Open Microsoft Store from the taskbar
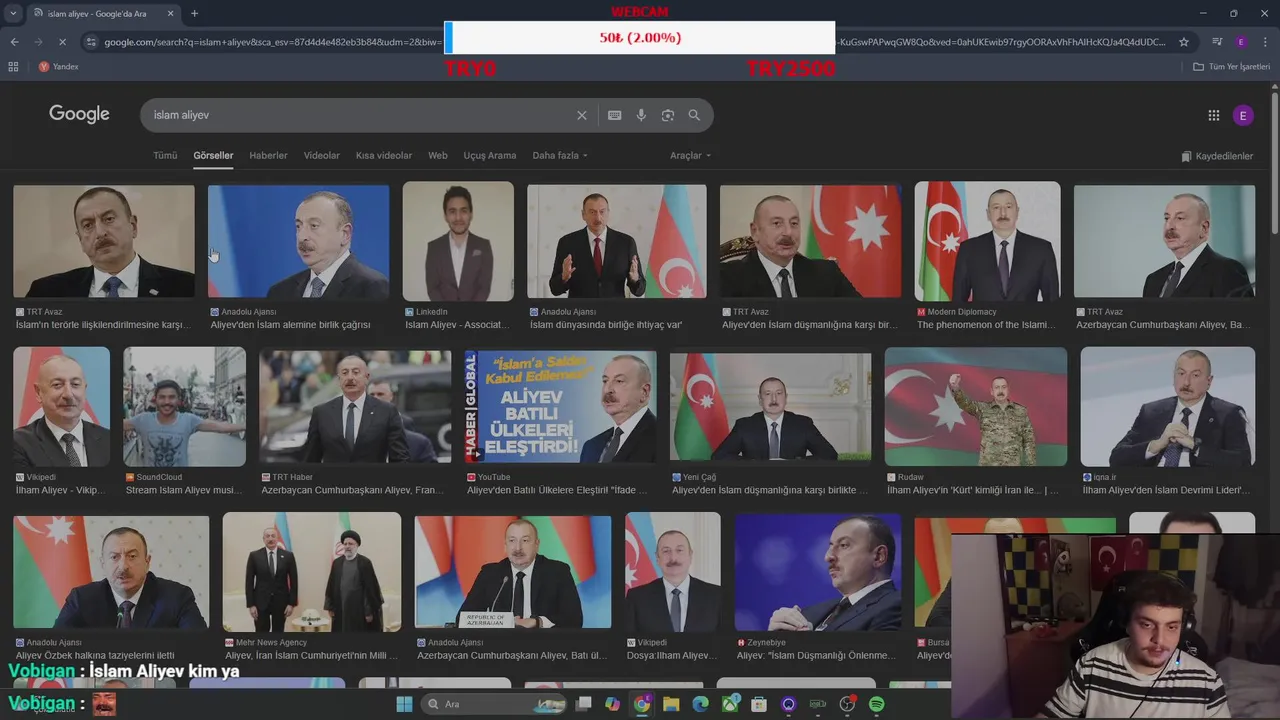 [759, 704]
